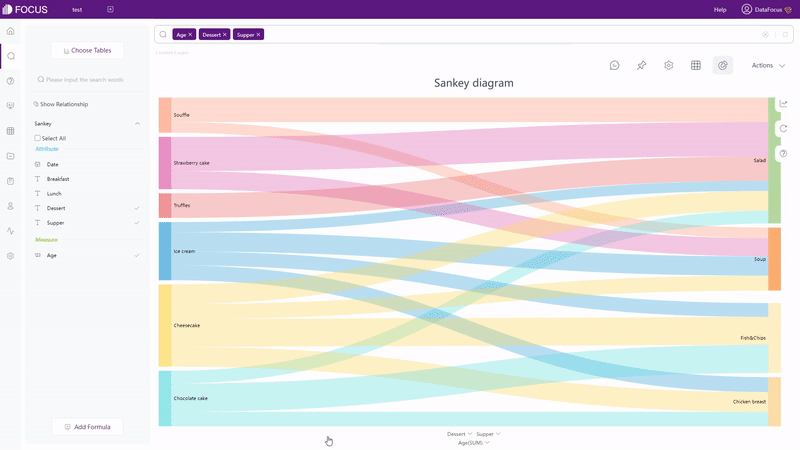The width and height of the screenshot is (800, 450).
Task: Select the chart view icon
Action: click(x=722, y=65)
